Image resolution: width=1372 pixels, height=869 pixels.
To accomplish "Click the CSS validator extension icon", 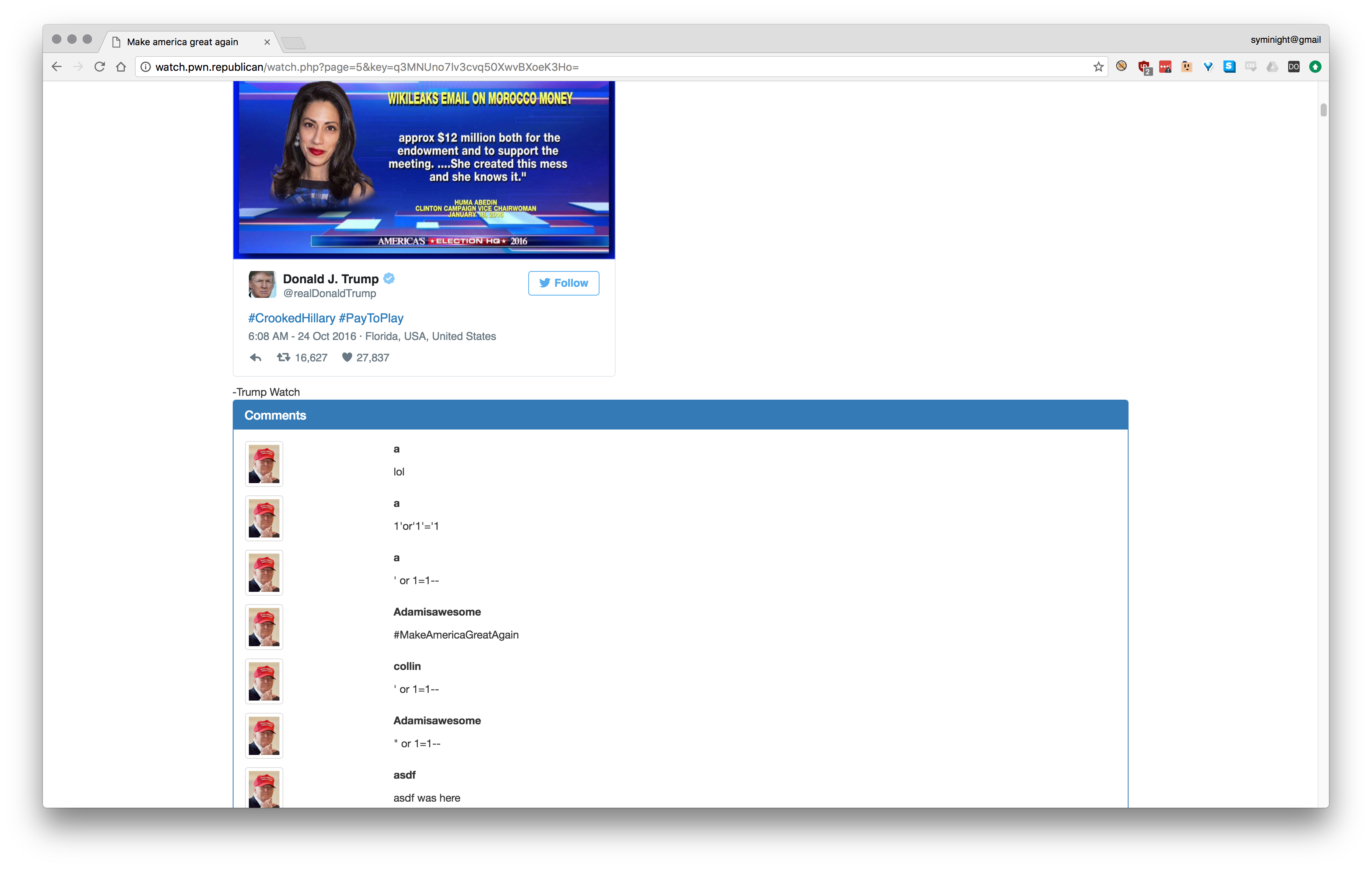I will click(x=1251, y=67).
